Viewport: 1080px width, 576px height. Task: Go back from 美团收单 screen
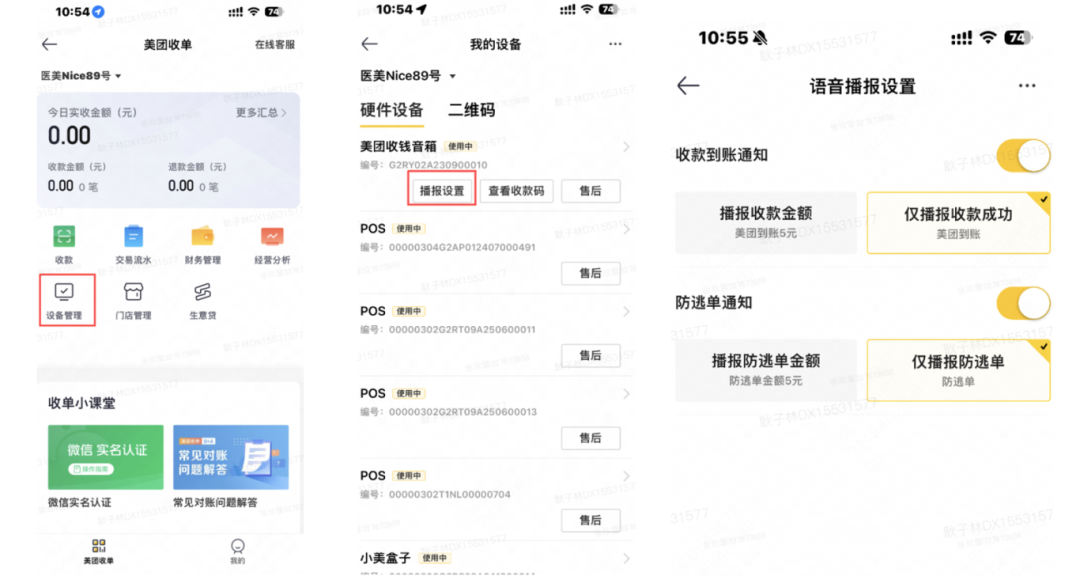[x=50, y=45]
